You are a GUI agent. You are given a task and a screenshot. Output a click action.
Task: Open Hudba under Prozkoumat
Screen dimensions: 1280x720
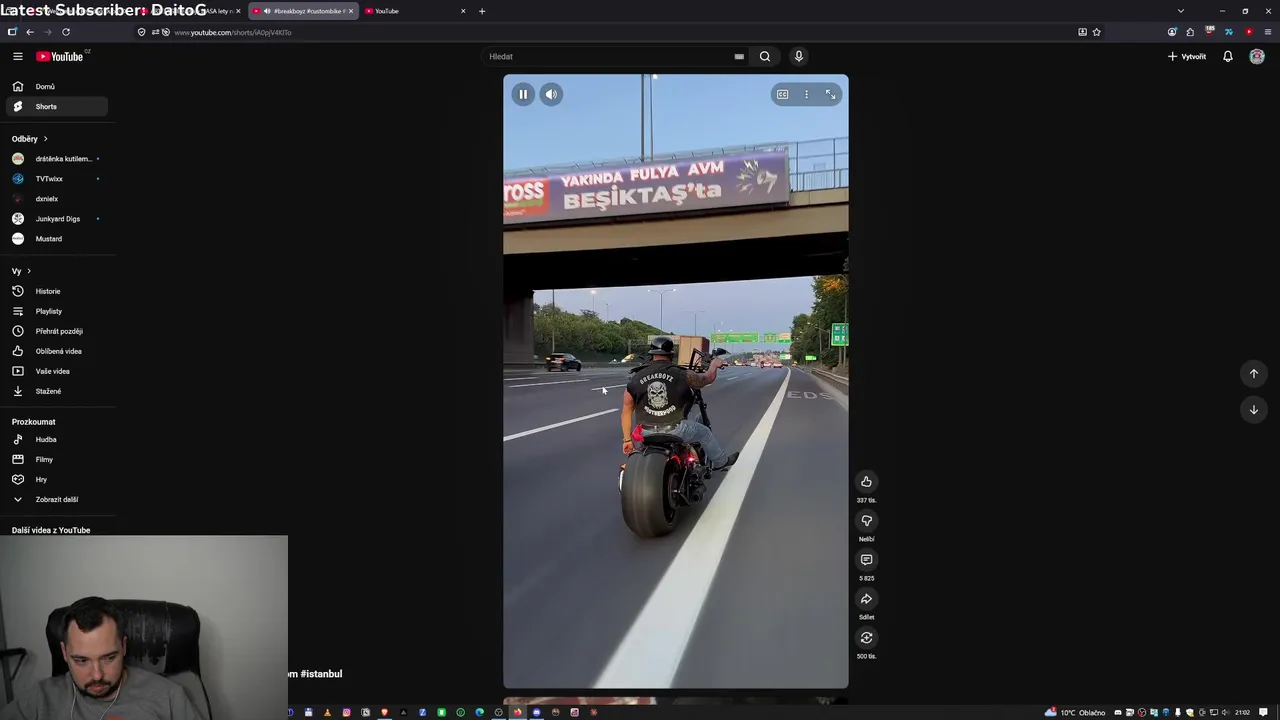click(x=57, y=439)
